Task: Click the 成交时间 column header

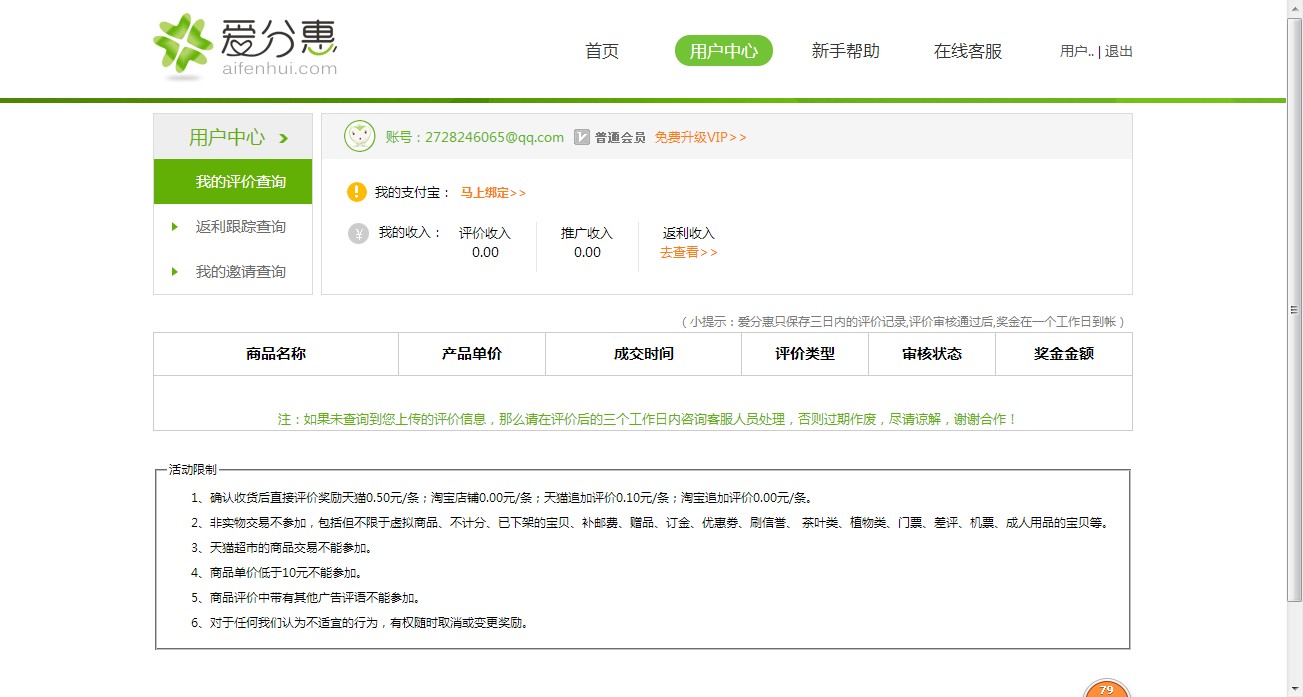Action: (644, 354)
